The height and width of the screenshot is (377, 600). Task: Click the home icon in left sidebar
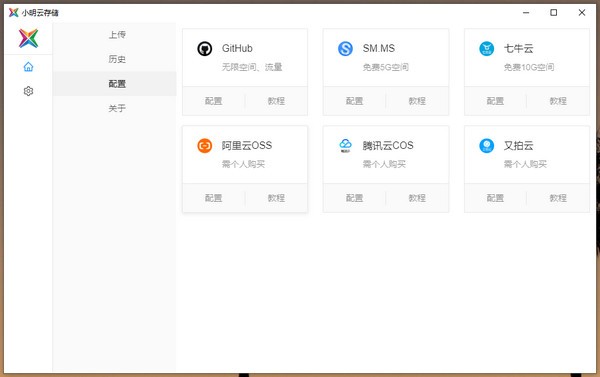(28, 67)
